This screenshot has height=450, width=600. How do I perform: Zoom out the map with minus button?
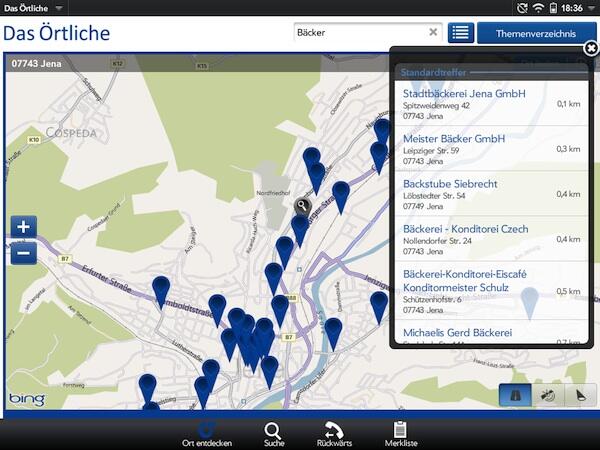click(x=24, y=253)
